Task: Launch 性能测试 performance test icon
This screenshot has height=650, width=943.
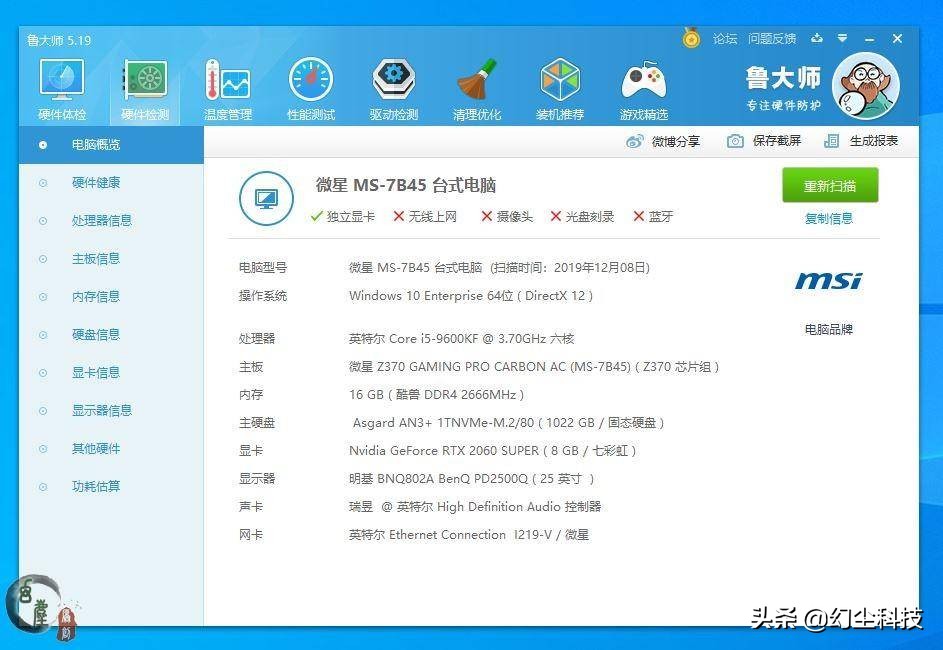Action: (311, 90)
